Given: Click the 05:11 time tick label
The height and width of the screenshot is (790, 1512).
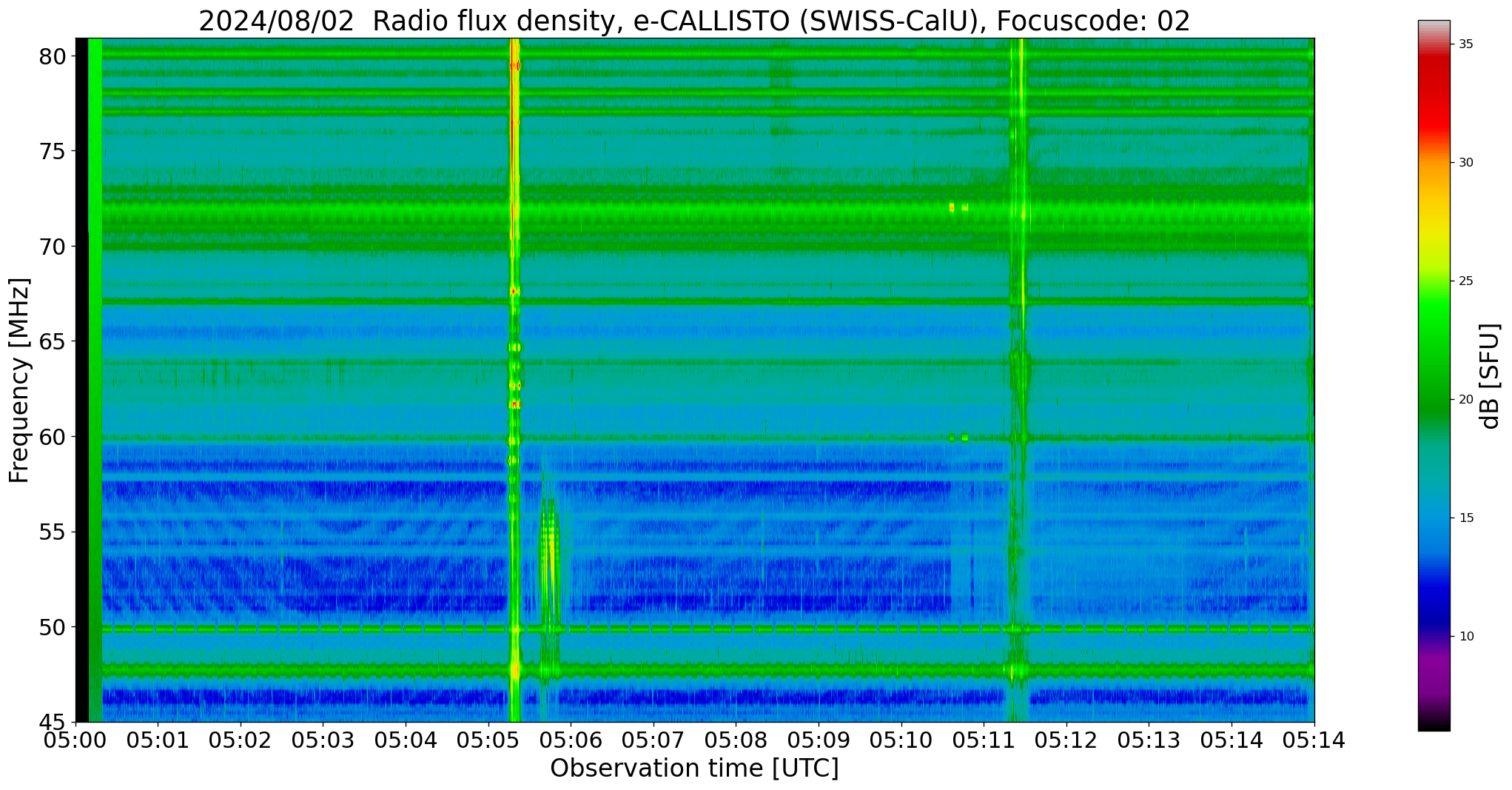Looking at the screenshot, I should pos(984,740).
